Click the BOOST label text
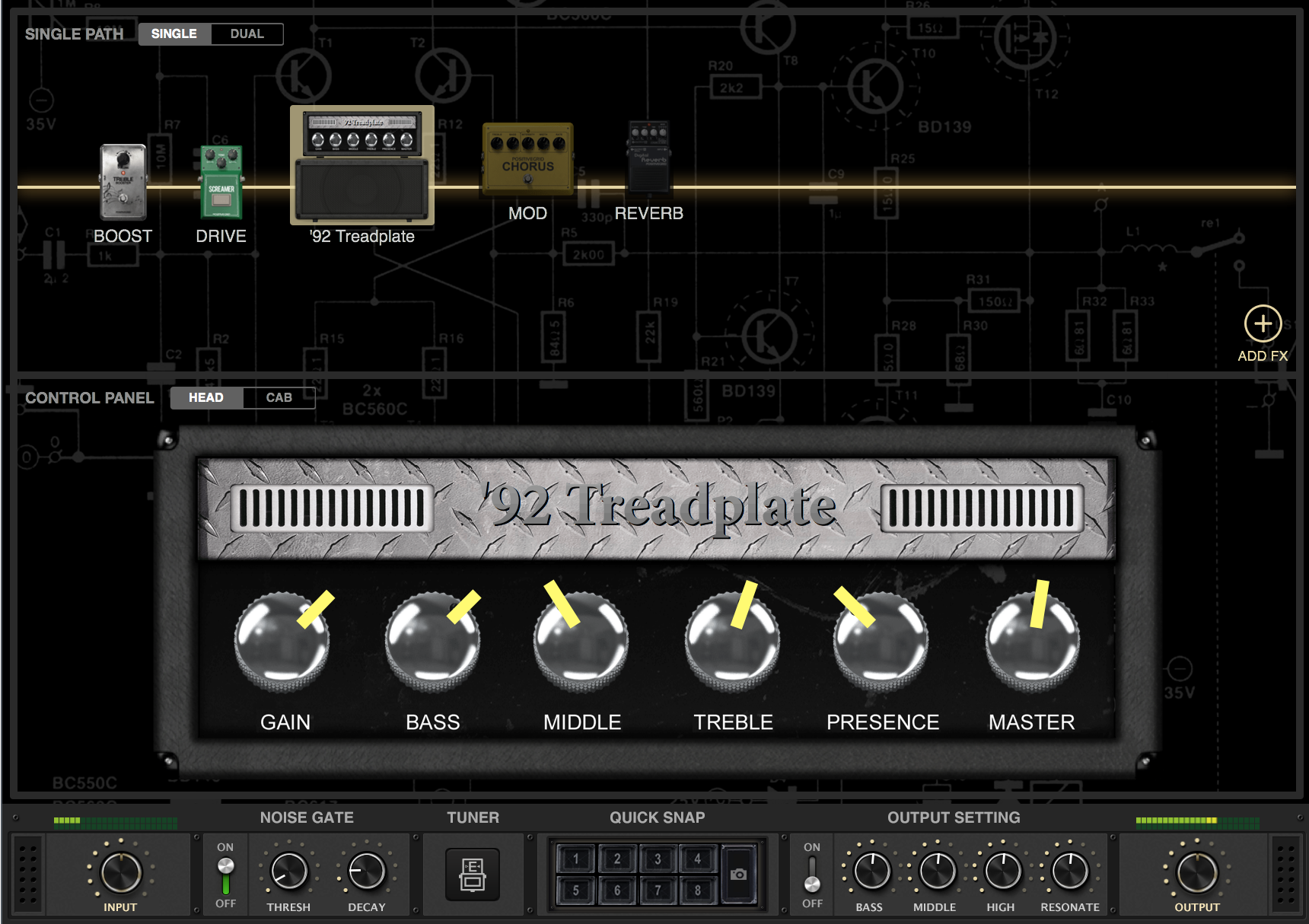Screen dimensions: 1309x924 coord(123,236)
